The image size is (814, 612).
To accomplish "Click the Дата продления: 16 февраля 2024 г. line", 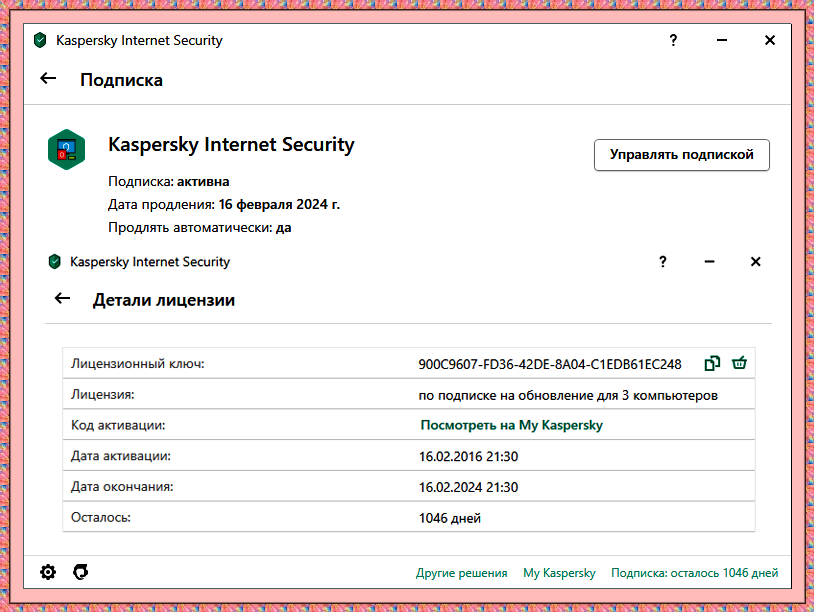I will (x=224, y=205).
